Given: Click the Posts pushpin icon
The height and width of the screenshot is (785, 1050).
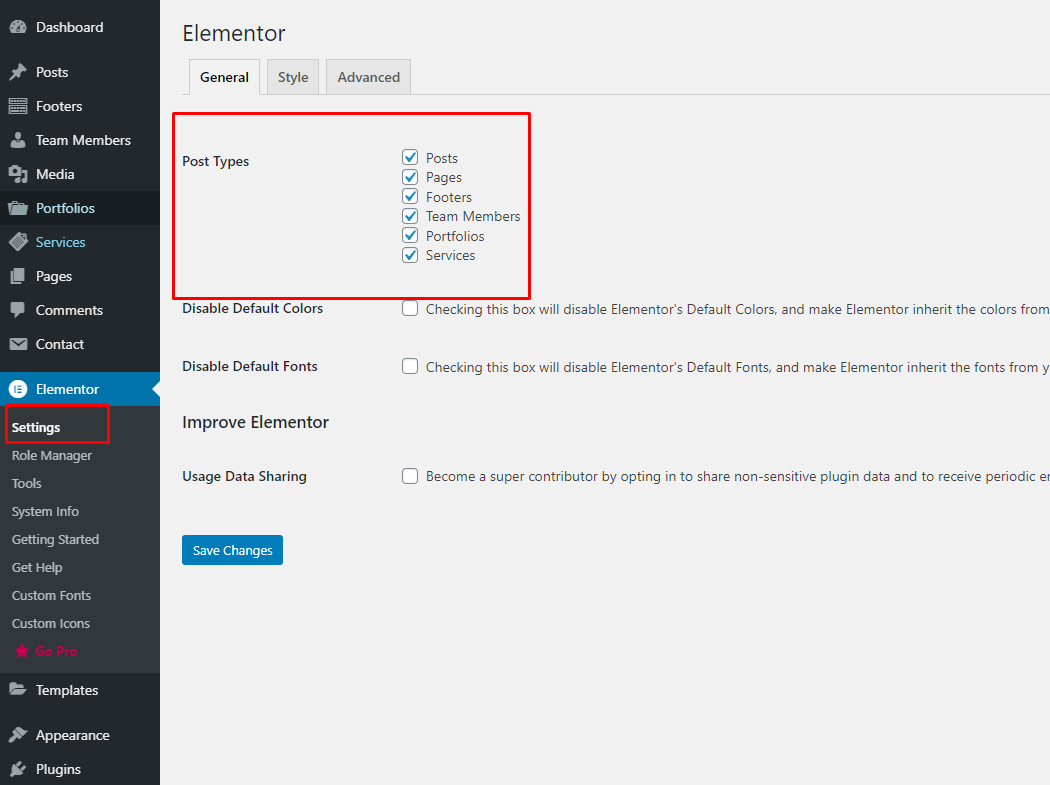Looking at the screenshot, I should coord(18,72).
